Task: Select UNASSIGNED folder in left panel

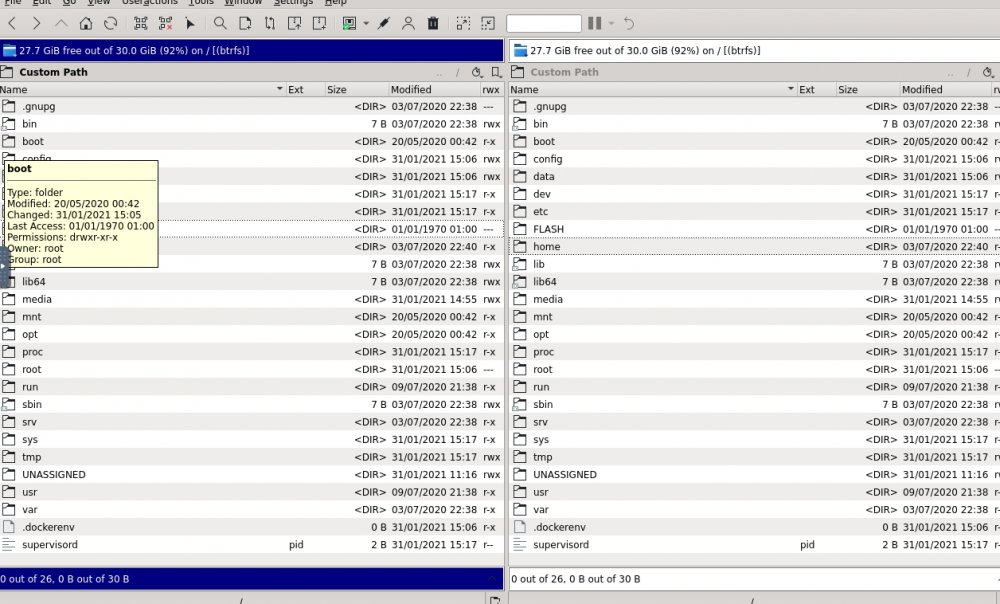Action: (252, 475)
